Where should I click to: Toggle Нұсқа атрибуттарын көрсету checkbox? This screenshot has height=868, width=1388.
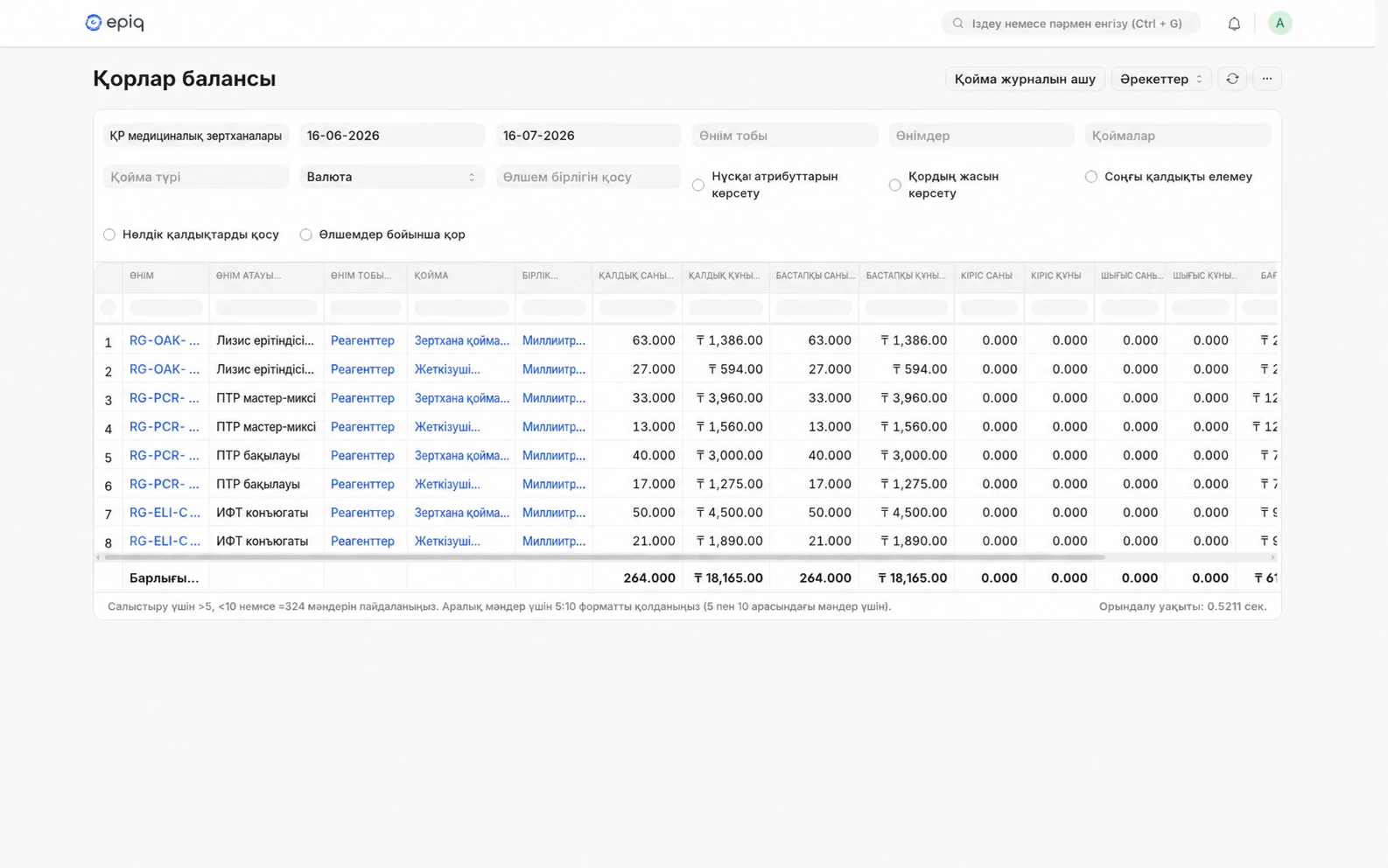click(698, 185)
